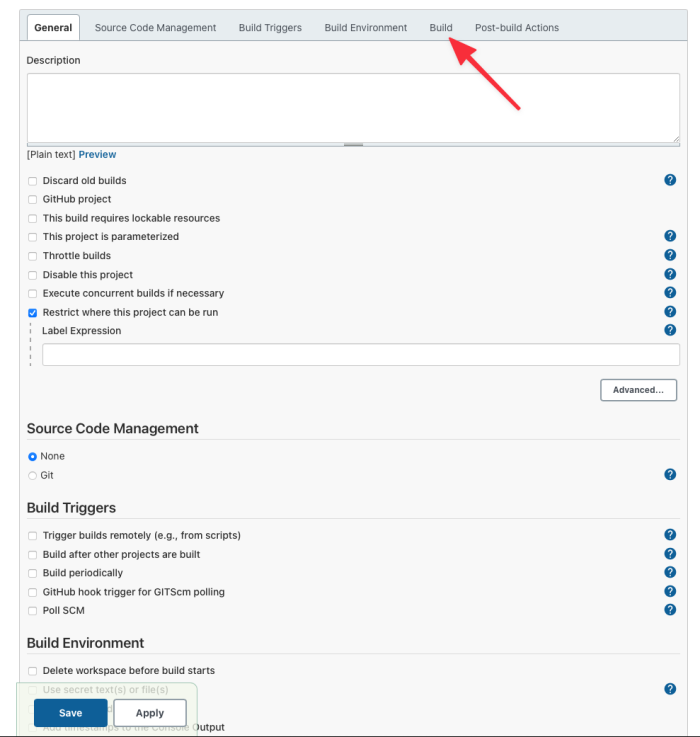700x737 pixels.
Task: Grab the description box resize handle bar
Action: 353,145
